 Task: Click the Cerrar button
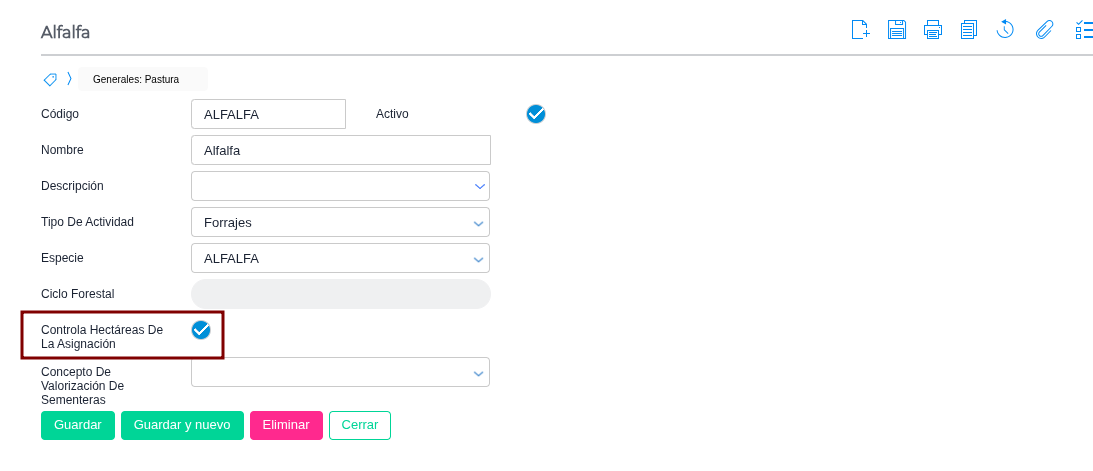(x=360, y=425)
